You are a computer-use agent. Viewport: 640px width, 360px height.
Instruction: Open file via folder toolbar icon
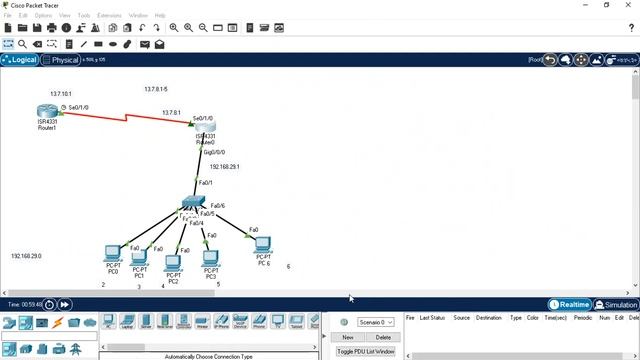pyautogui.click(x=22, y=28)
